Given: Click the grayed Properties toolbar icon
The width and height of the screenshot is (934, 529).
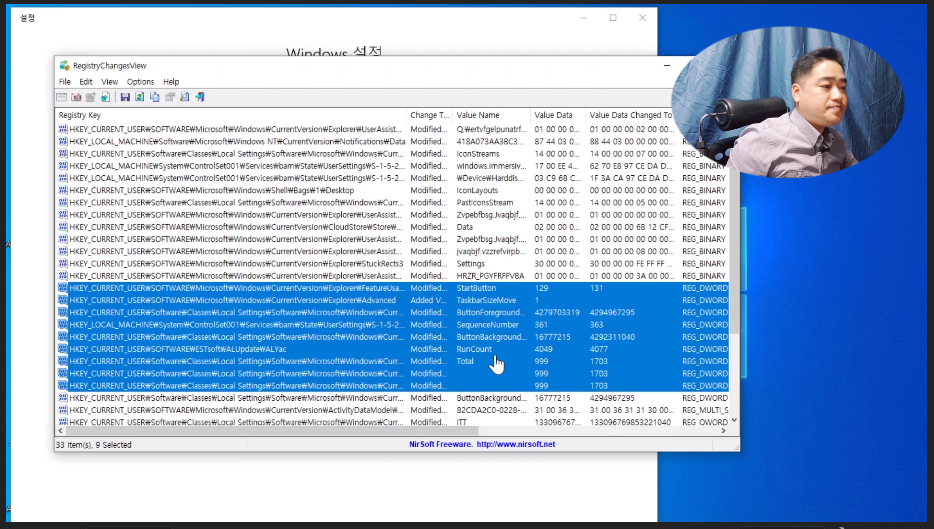Looking at the screenshot, I should coord(170,97).
